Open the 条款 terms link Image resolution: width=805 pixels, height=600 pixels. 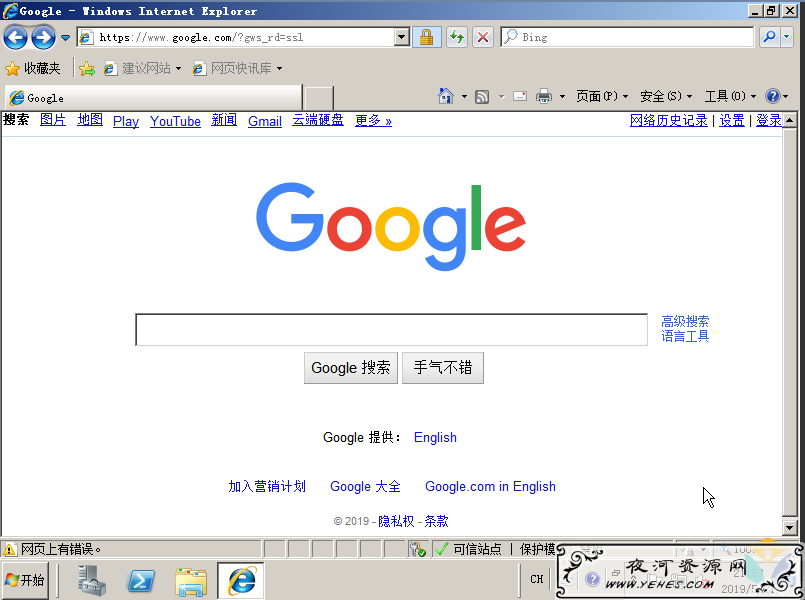pyautogui.click(x=436, y=521)
